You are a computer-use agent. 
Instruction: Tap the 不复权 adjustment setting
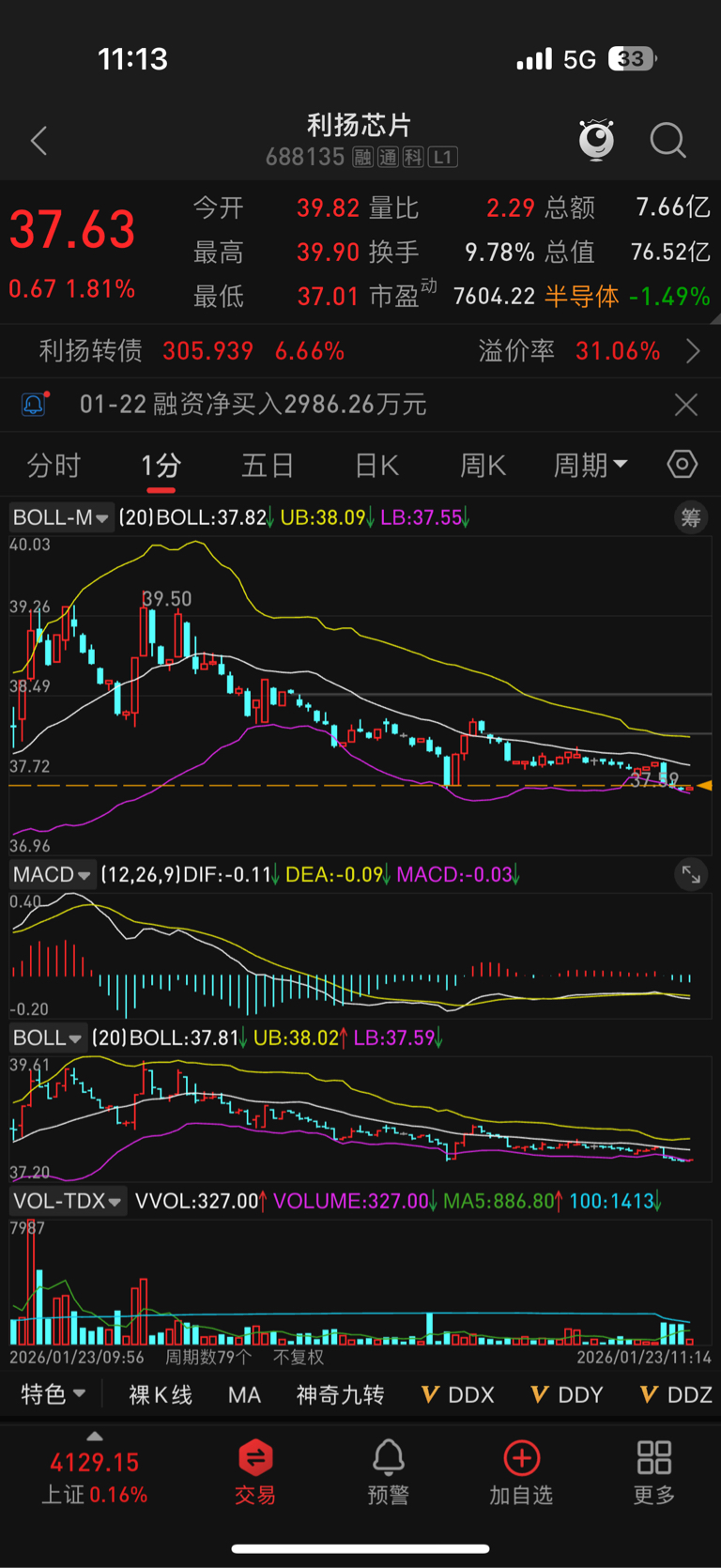pos(299,1357)
